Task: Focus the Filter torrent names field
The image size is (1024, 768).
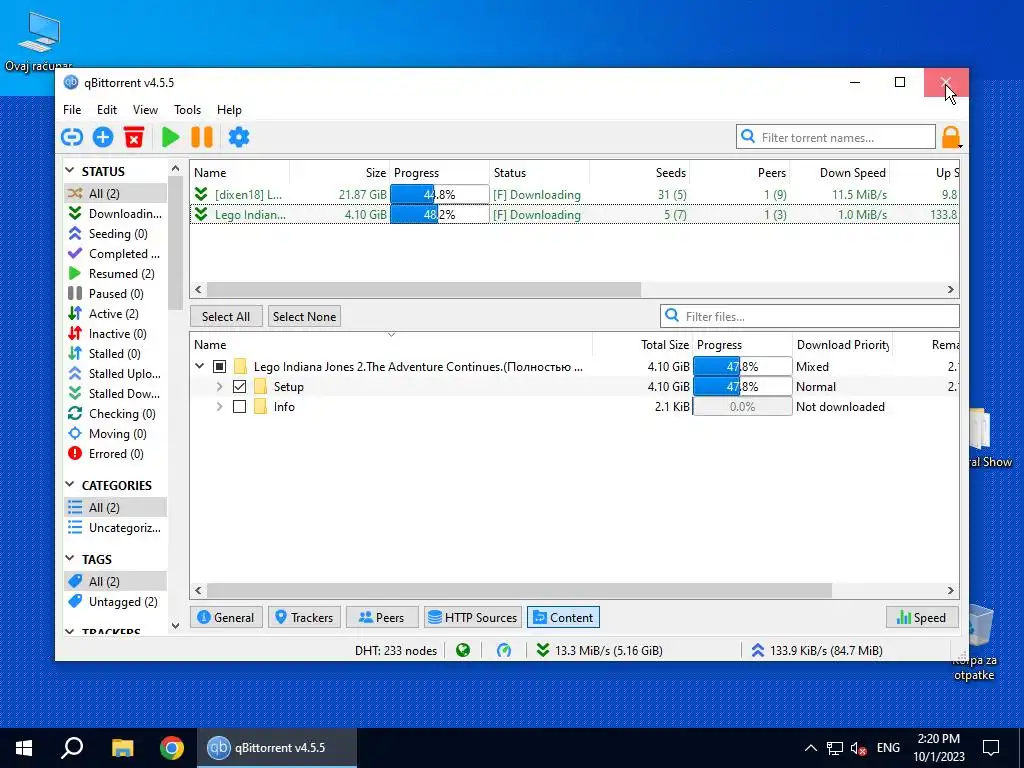Action: pyautogui.click(x=836, y=137)
